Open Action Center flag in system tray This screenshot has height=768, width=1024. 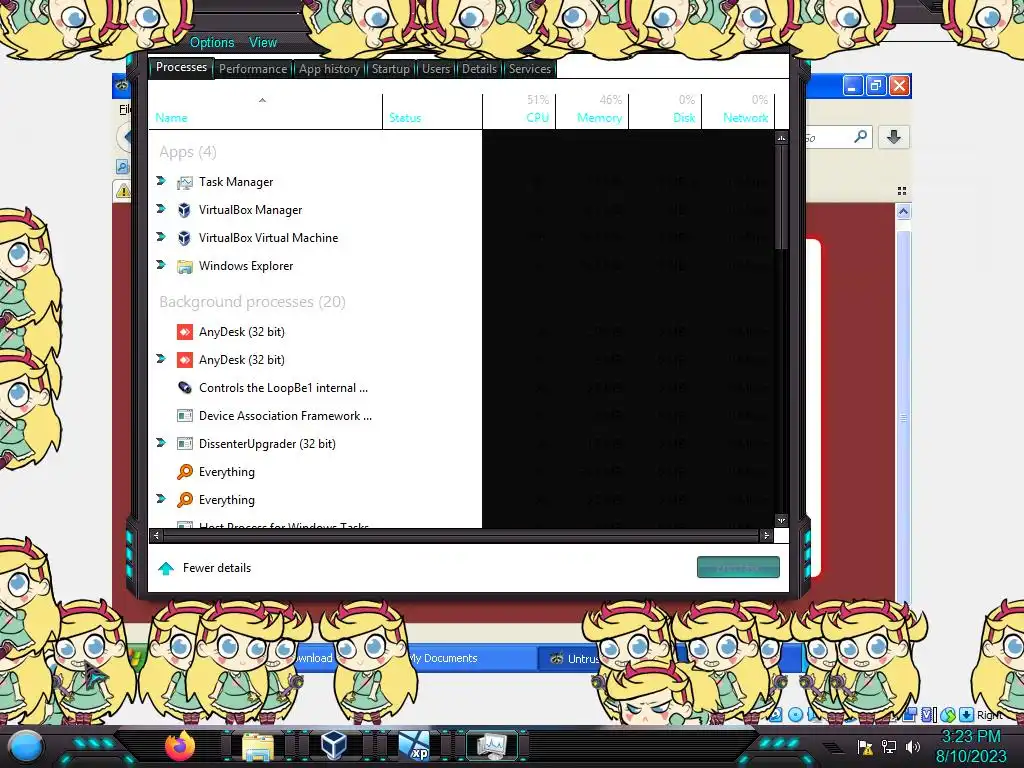865,747
